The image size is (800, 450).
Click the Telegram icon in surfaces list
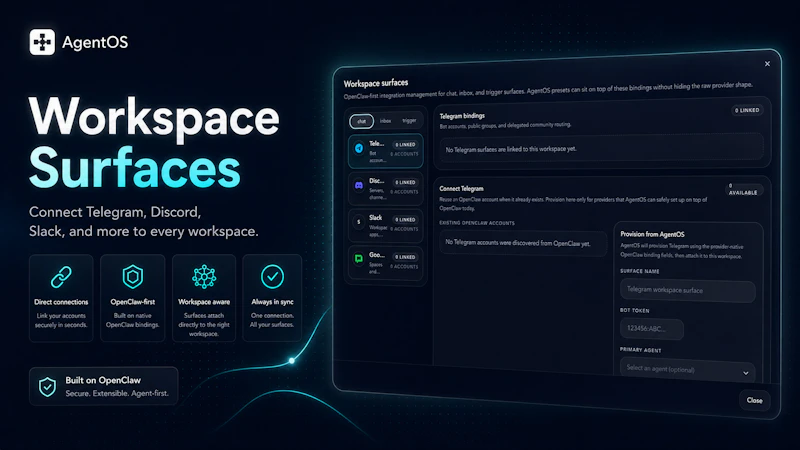(x=359, y=148)
